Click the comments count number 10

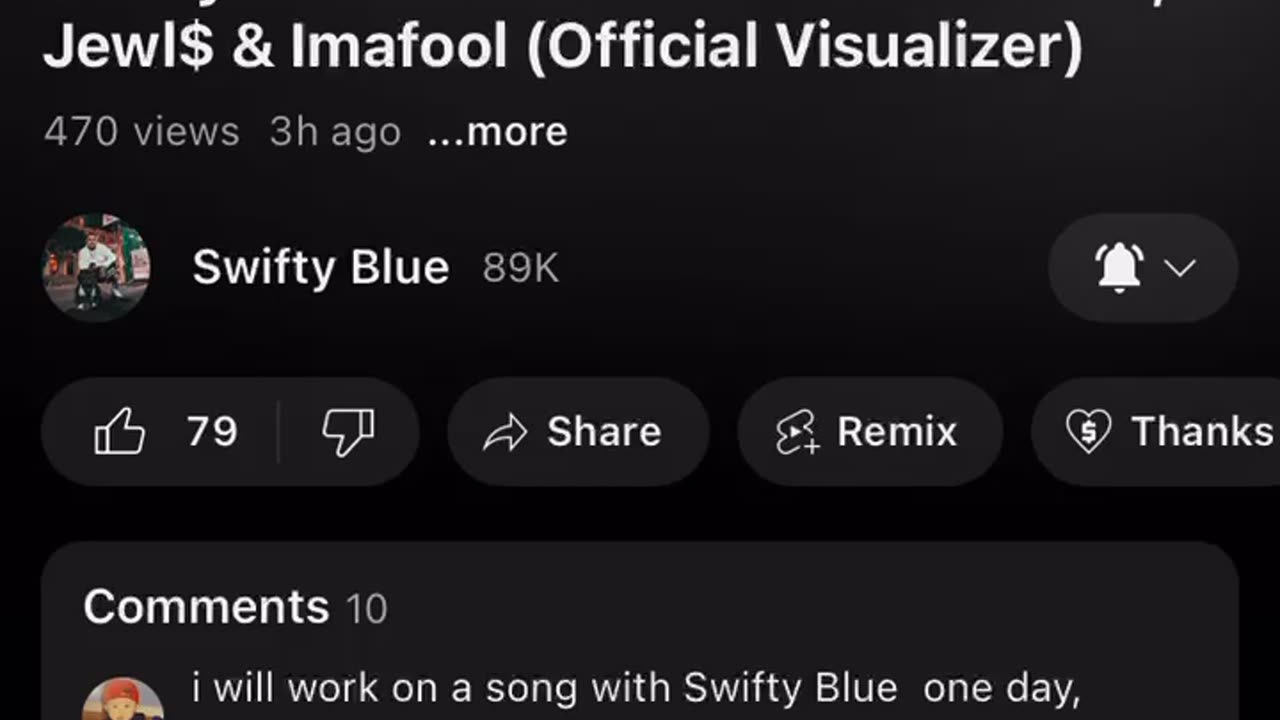pyautogui.click(x=366, y=609)
